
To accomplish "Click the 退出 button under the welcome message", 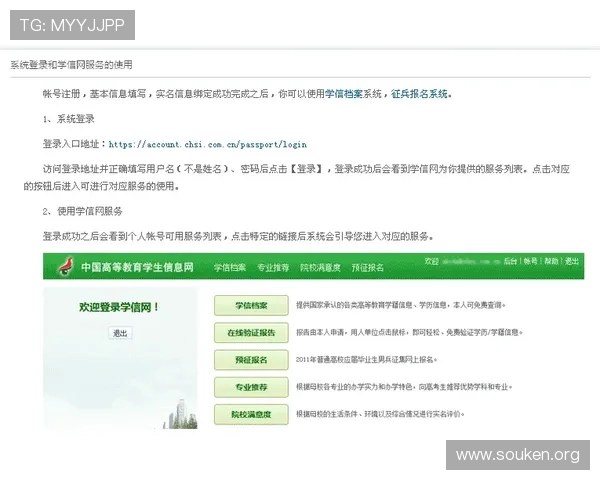I will 120,333.
